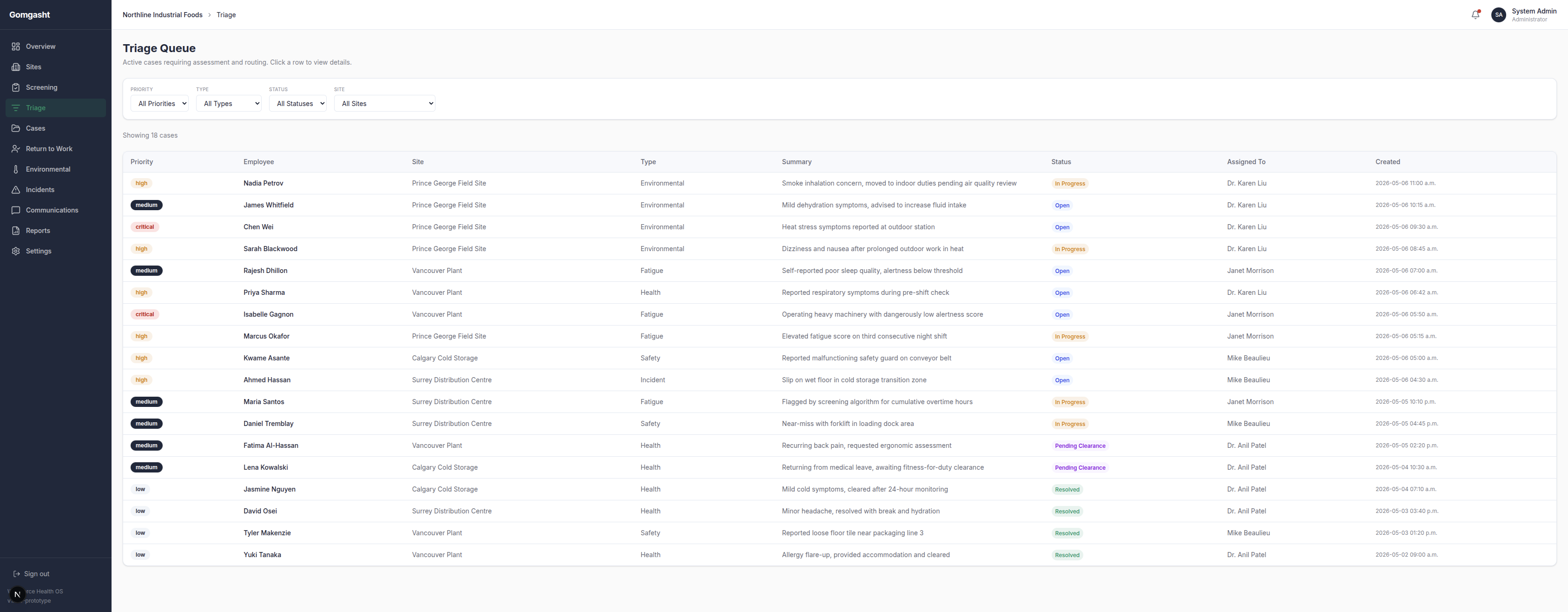
Task: Click Fatima Al-Hassan's Pending Clearance badge
Action: tap(1080, 446)
